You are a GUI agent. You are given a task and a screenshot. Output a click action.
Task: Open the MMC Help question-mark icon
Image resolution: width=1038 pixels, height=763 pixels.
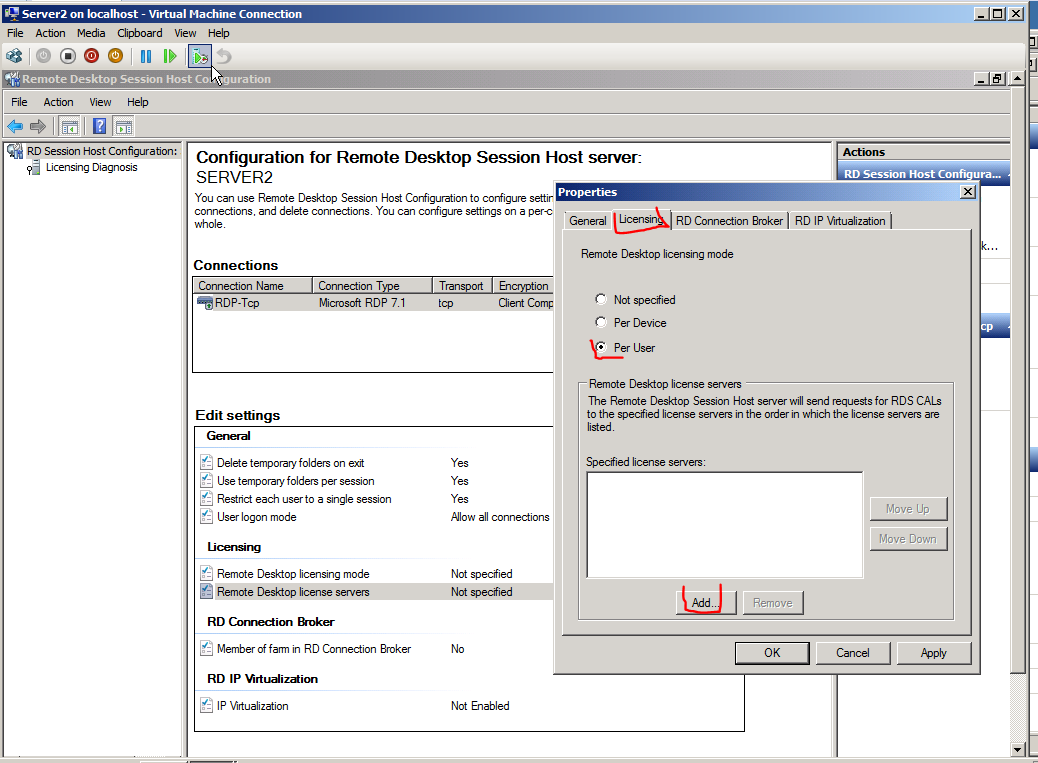pos(99,126)
